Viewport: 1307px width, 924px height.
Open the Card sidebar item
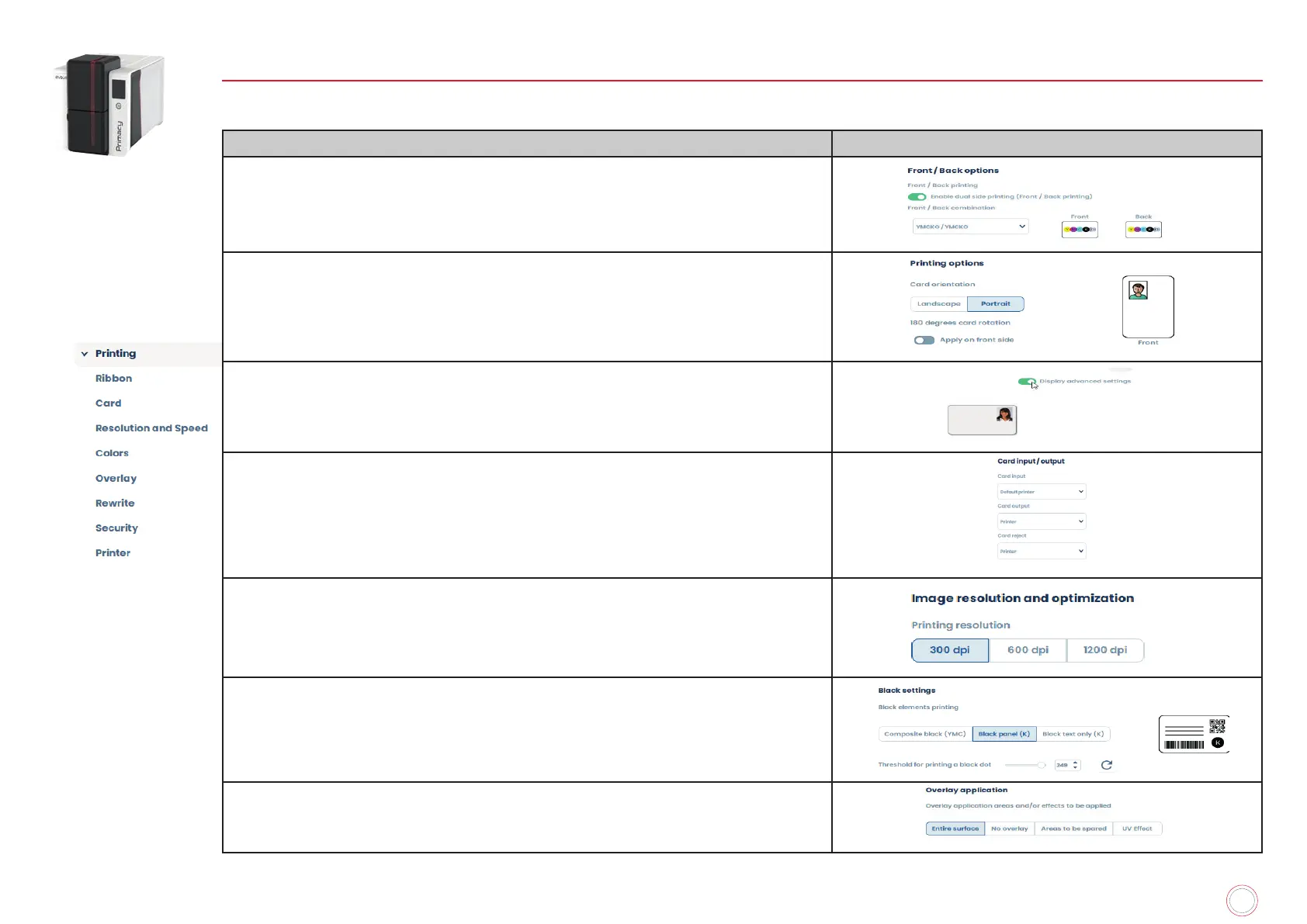coord(109,403)
